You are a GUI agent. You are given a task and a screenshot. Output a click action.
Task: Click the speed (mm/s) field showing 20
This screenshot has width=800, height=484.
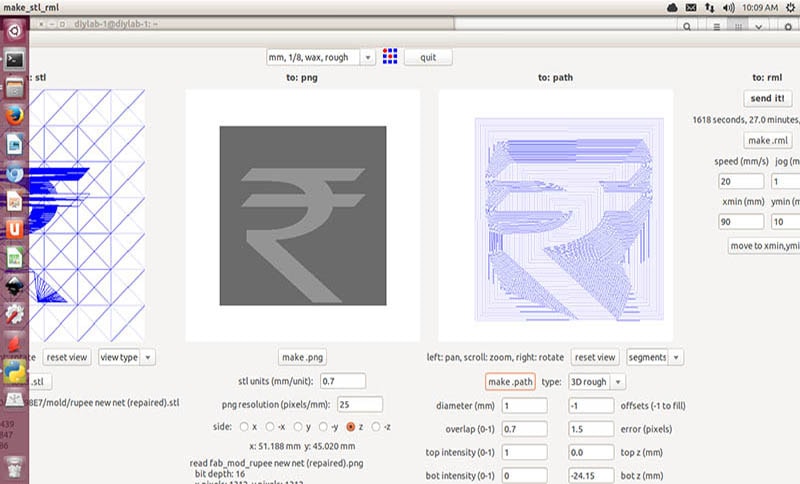[741, 182]
